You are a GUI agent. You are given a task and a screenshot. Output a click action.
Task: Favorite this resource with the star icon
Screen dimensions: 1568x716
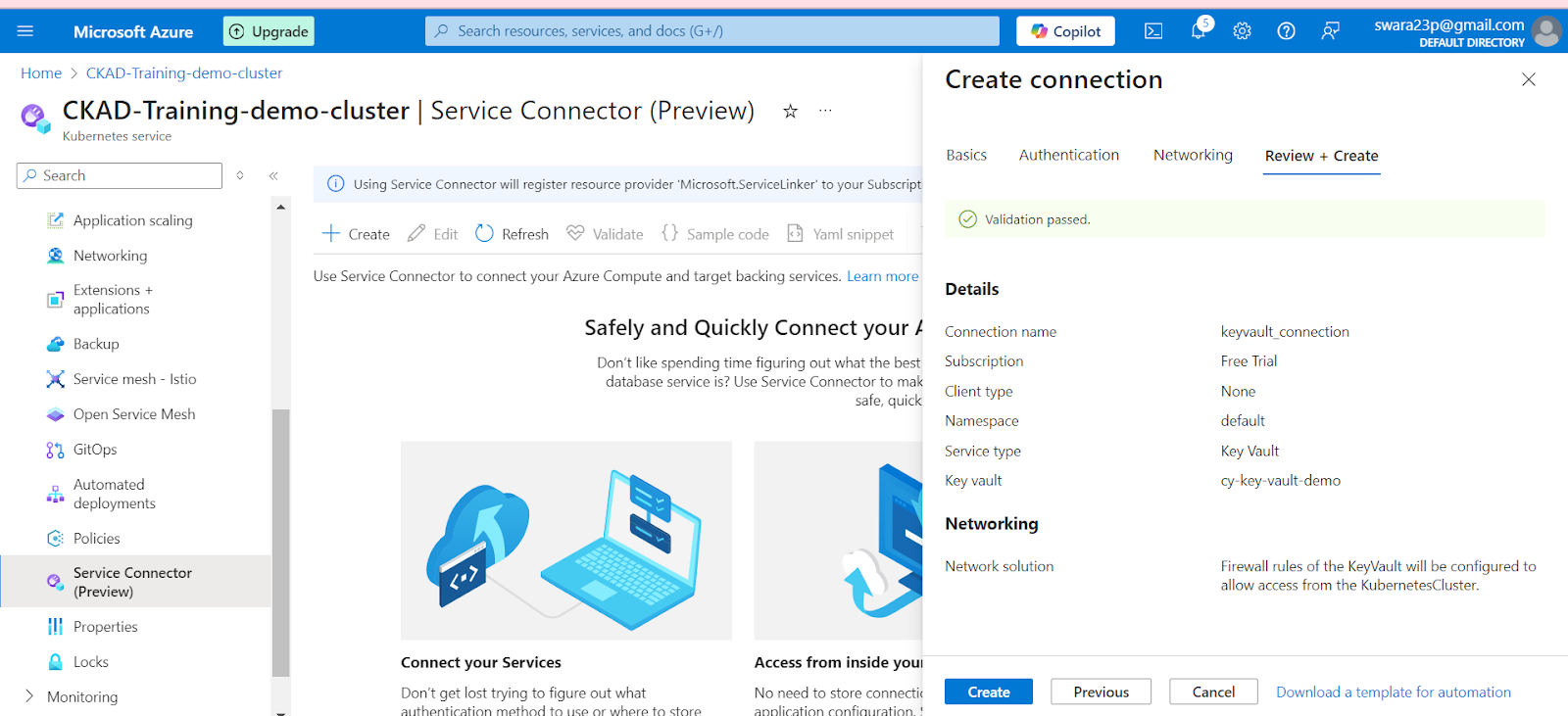tap(790, 112)
